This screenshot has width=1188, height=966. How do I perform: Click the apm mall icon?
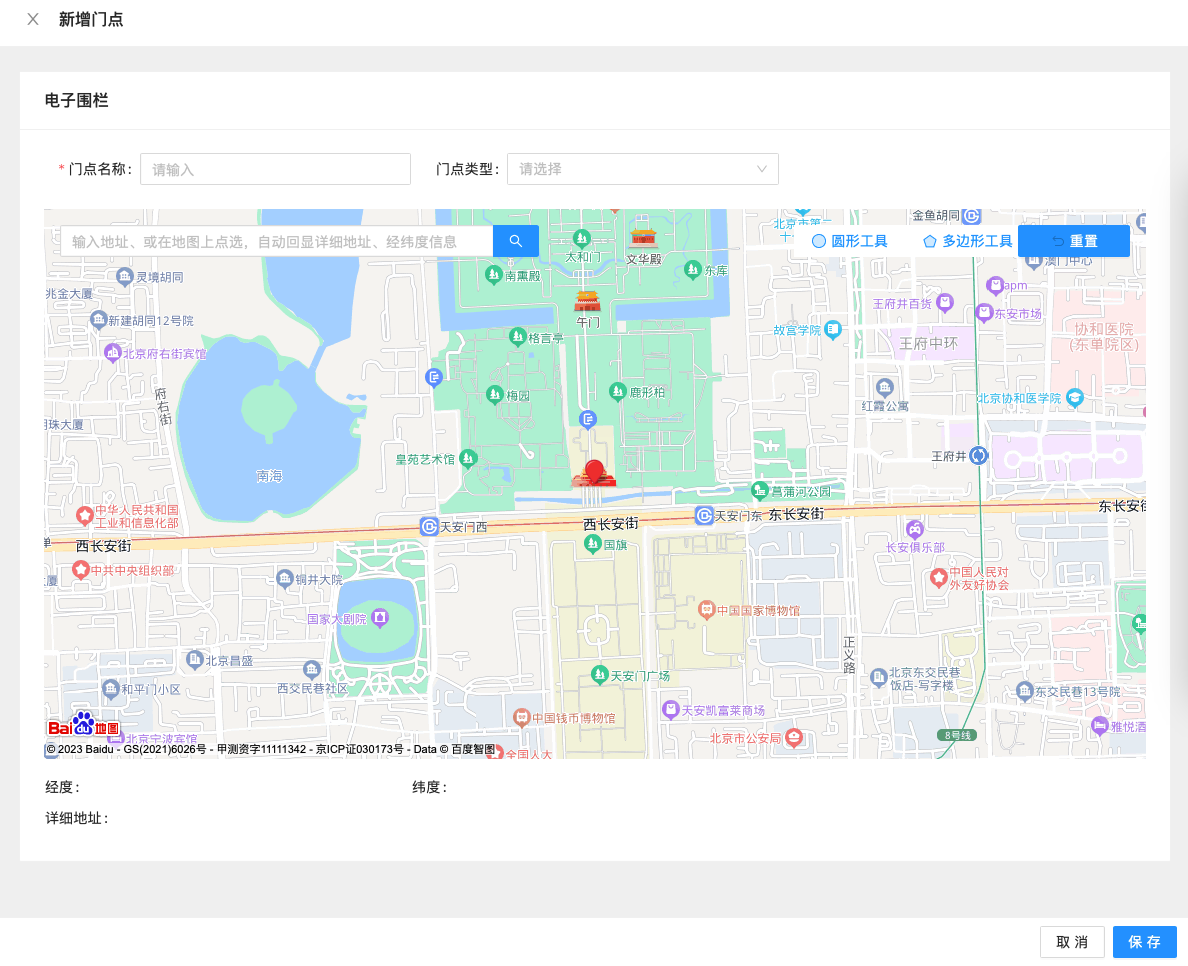pyautogui.click(x=995, y=286)
